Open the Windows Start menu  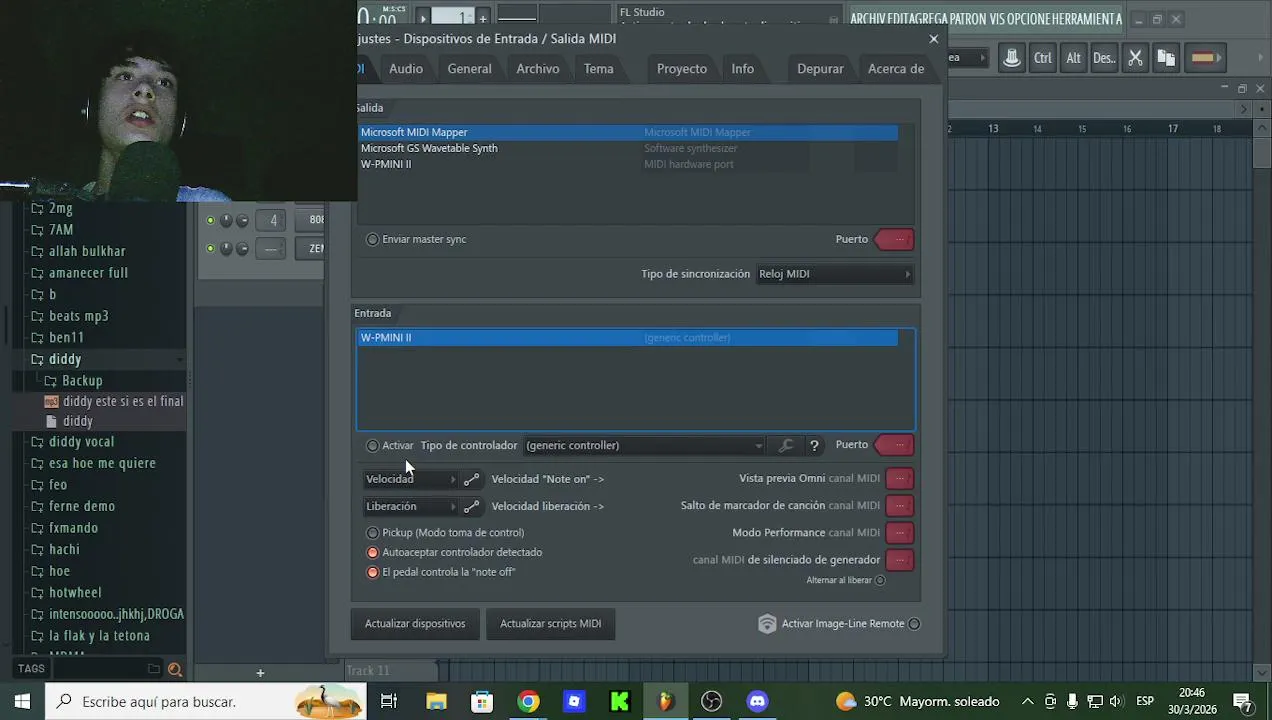point(22,702)
